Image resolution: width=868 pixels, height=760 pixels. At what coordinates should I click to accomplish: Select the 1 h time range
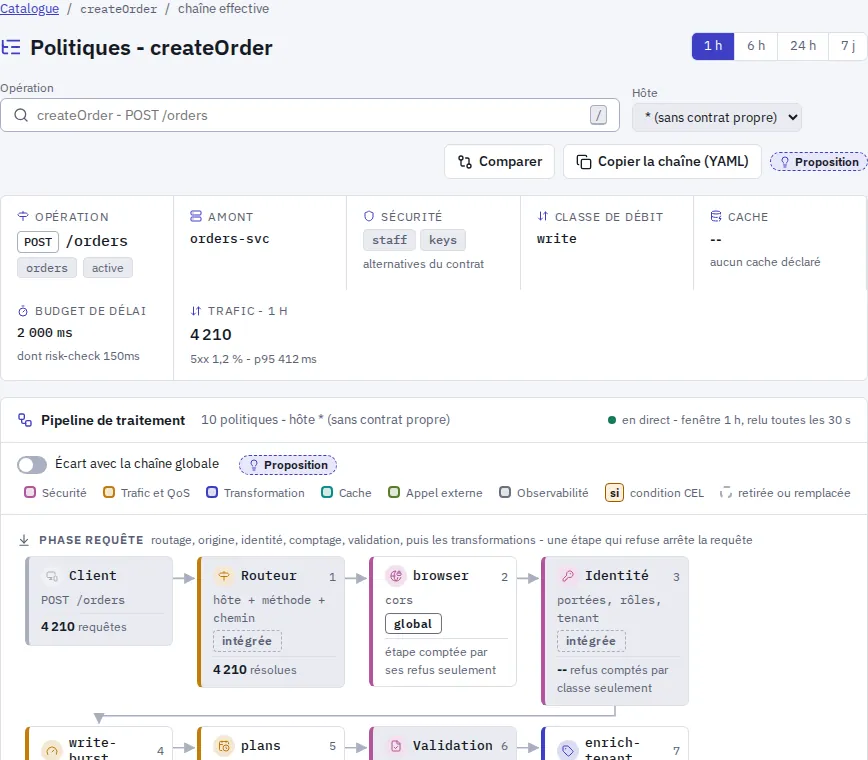pyautogui.click(x=712, y=46)
